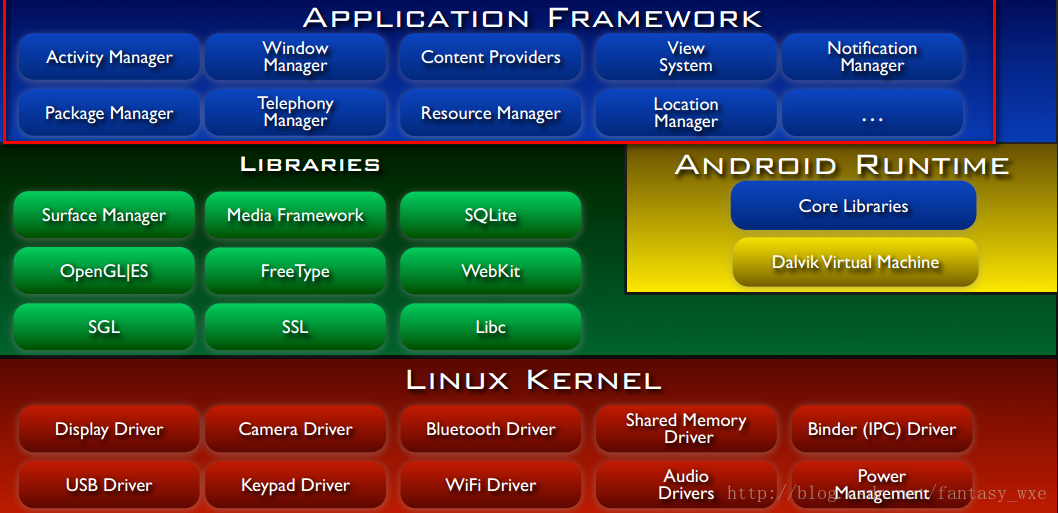Select the Surface Manager library block

click(104, 215)
